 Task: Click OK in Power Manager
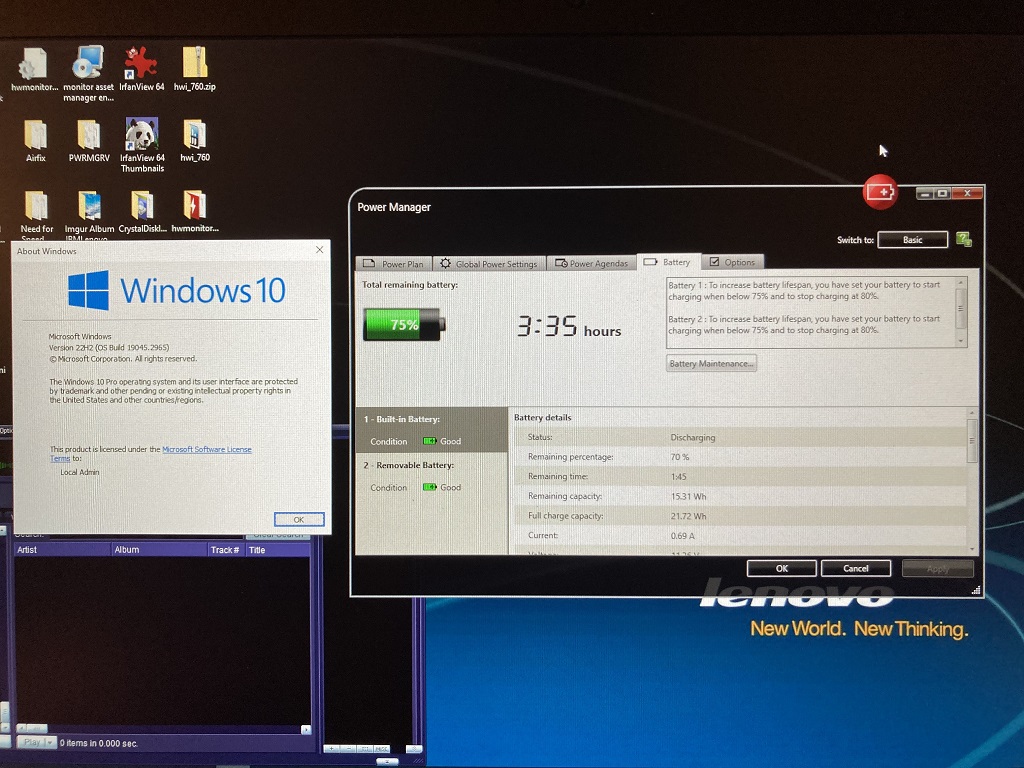click(x=782, y=568)
